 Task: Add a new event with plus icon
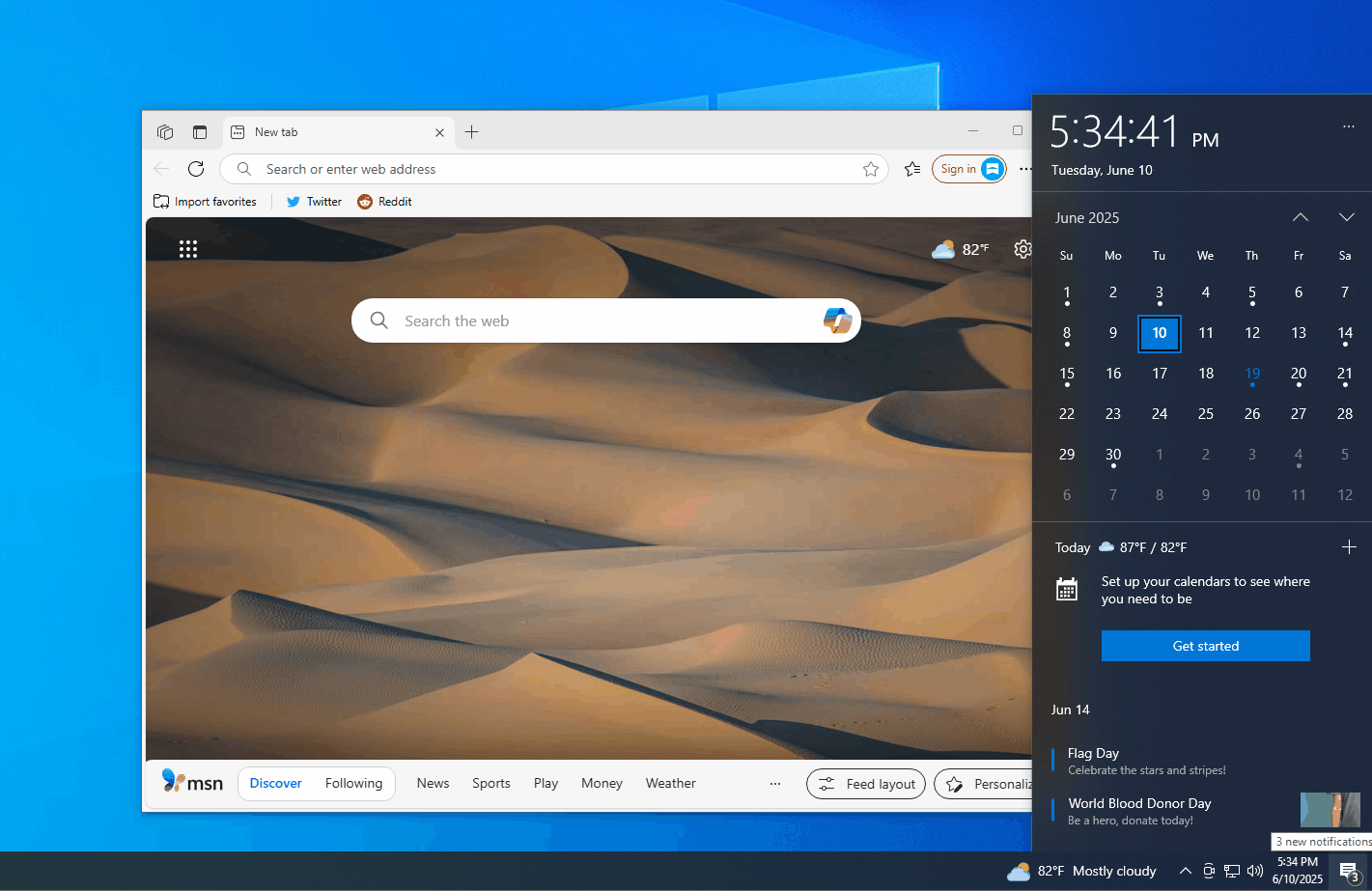click(1349, 547)
